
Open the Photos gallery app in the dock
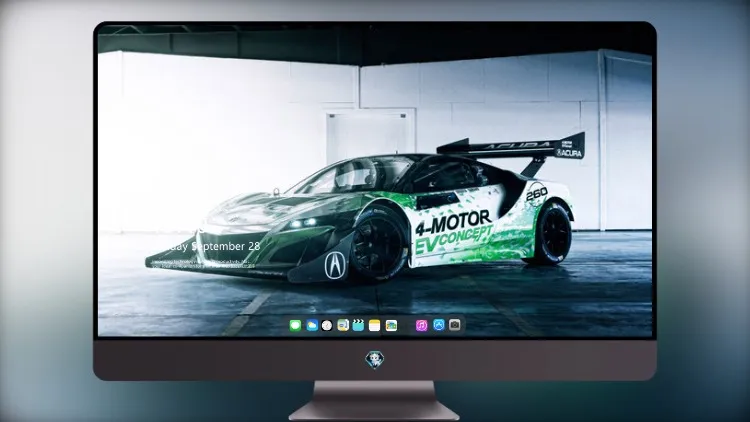[x=391, y=325]
